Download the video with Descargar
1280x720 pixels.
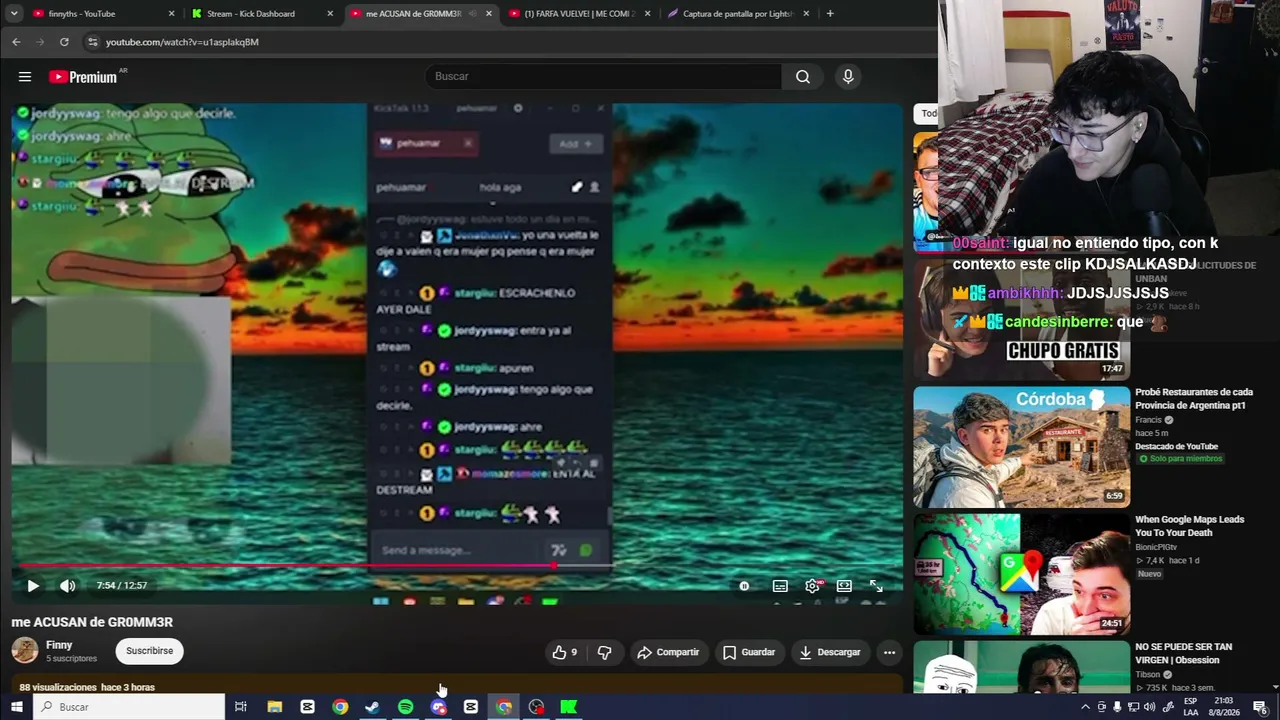[x=830, y=652]
